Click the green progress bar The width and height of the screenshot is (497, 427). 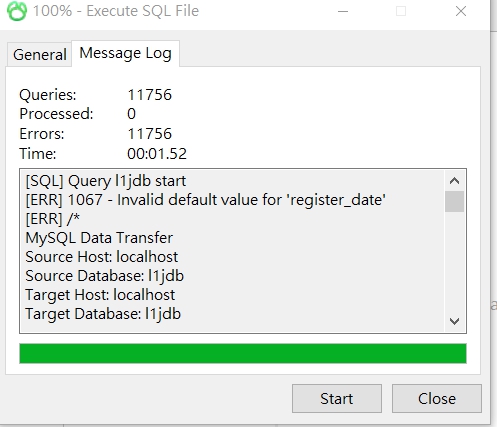tap(243, 353)
